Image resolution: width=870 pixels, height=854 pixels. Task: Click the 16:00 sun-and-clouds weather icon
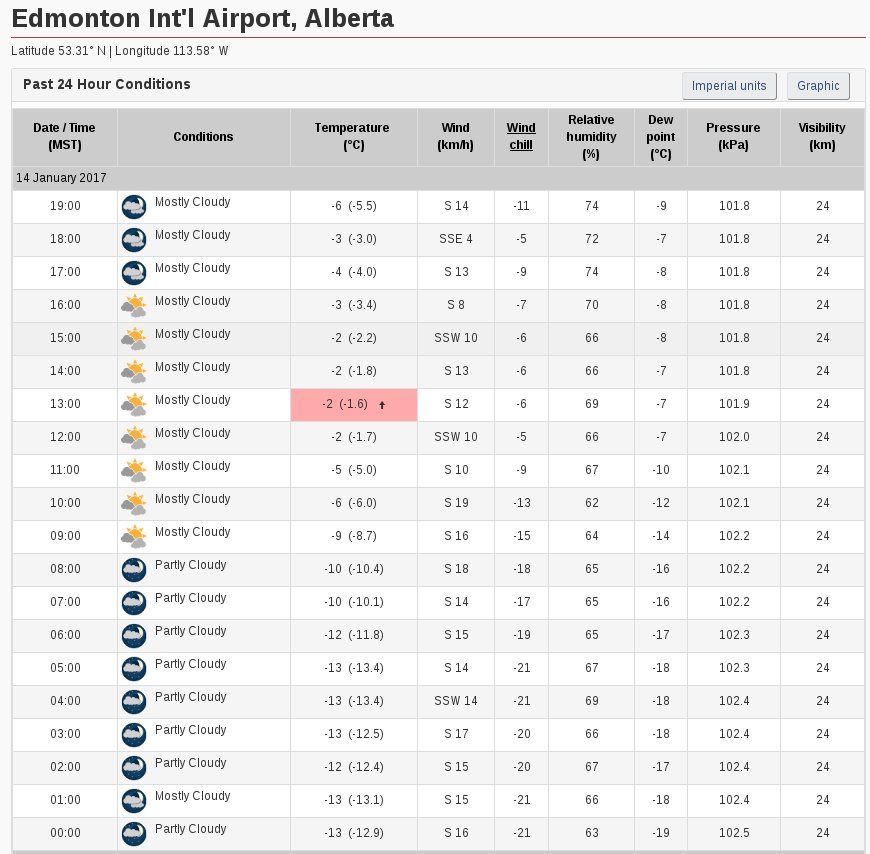click(x=134, y=306)
